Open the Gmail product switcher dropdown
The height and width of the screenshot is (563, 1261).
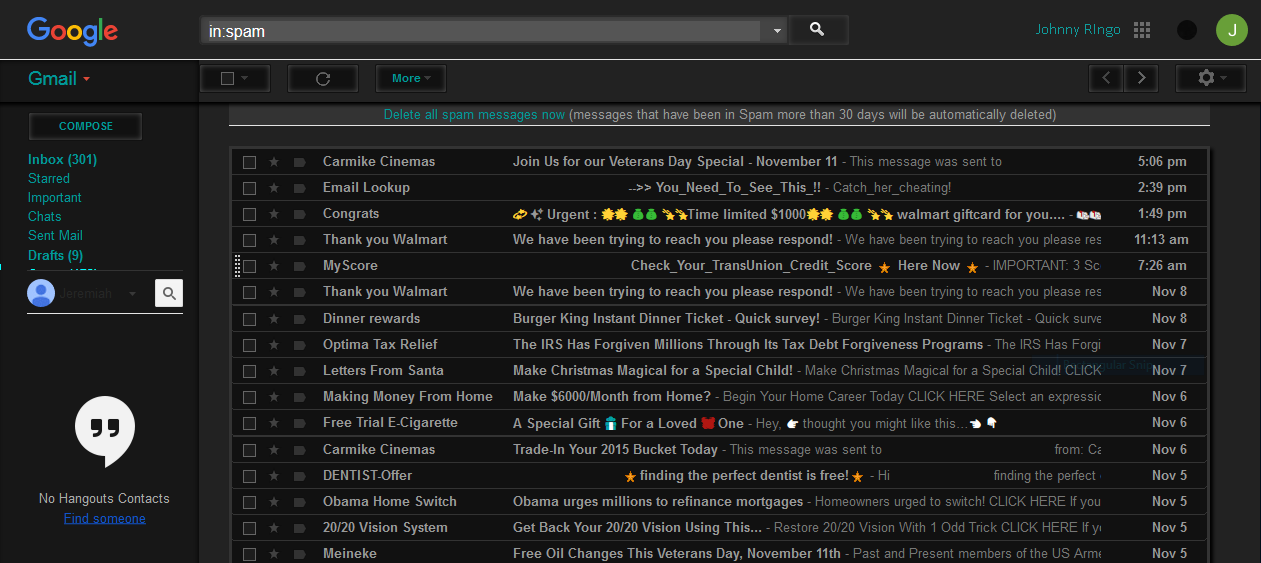(x=60, y=79)
